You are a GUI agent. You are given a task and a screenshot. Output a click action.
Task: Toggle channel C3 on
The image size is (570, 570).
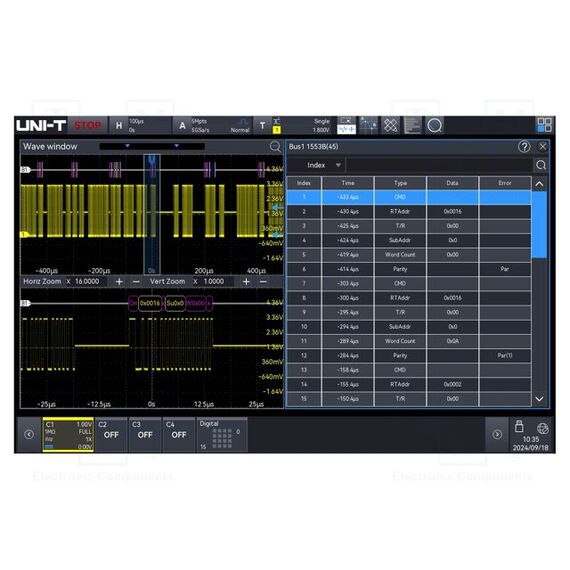[145, 435]
